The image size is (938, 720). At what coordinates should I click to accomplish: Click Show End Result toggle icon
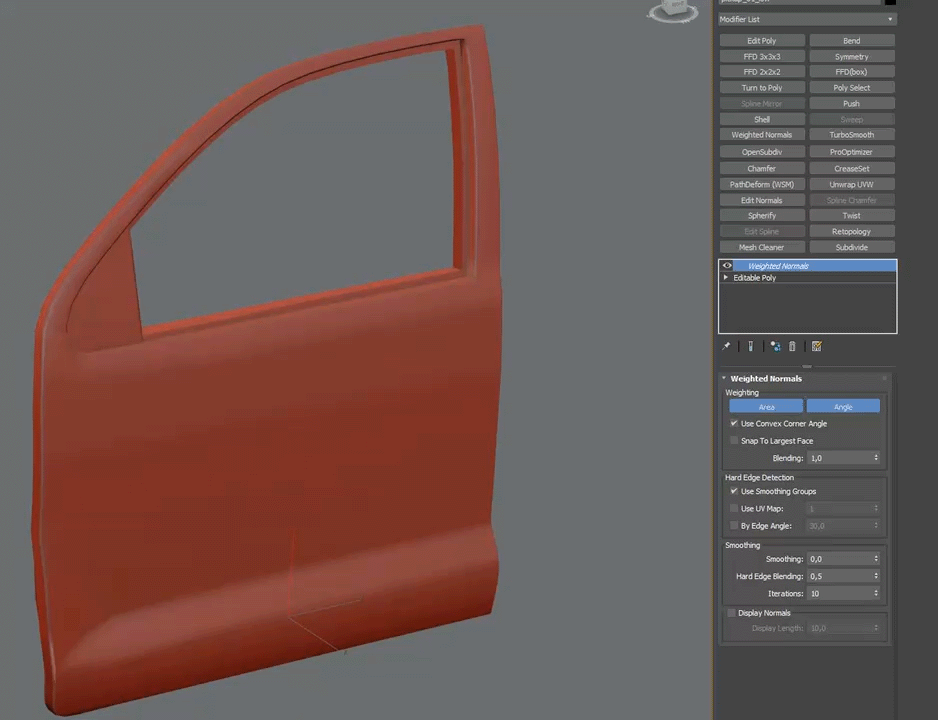(x=750, y=346)
